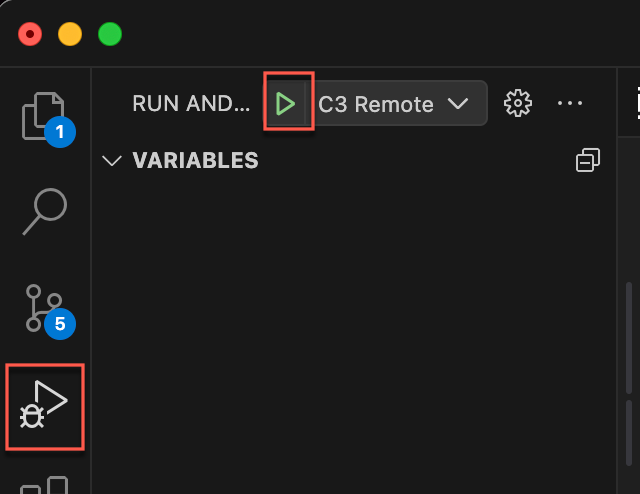This screenshot has width=640, height=494.
Task: Collapse the VARIABLES section chevron
Action: click(112, 161)
